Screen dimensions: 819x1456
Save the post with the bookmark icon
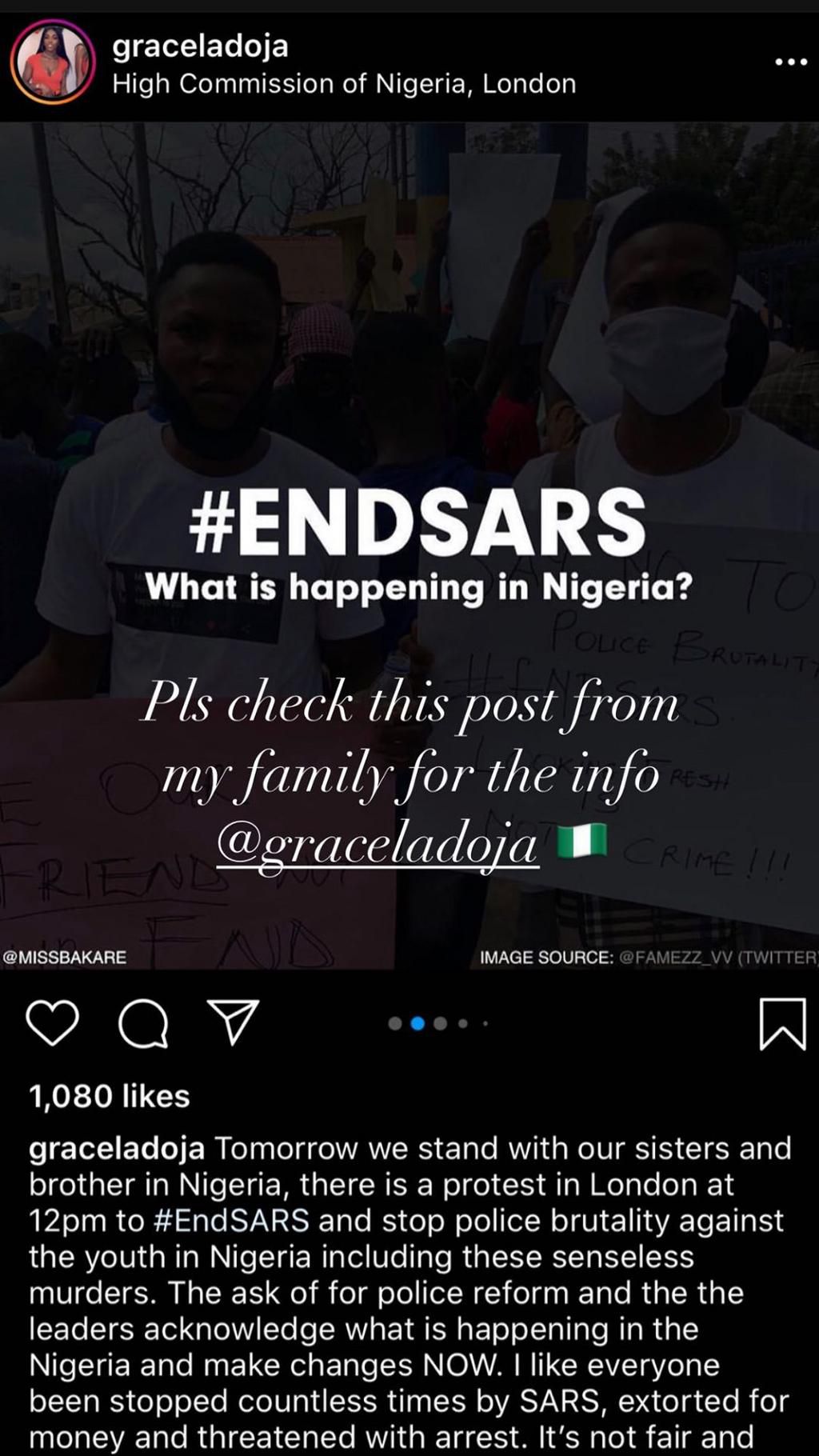782,1023
